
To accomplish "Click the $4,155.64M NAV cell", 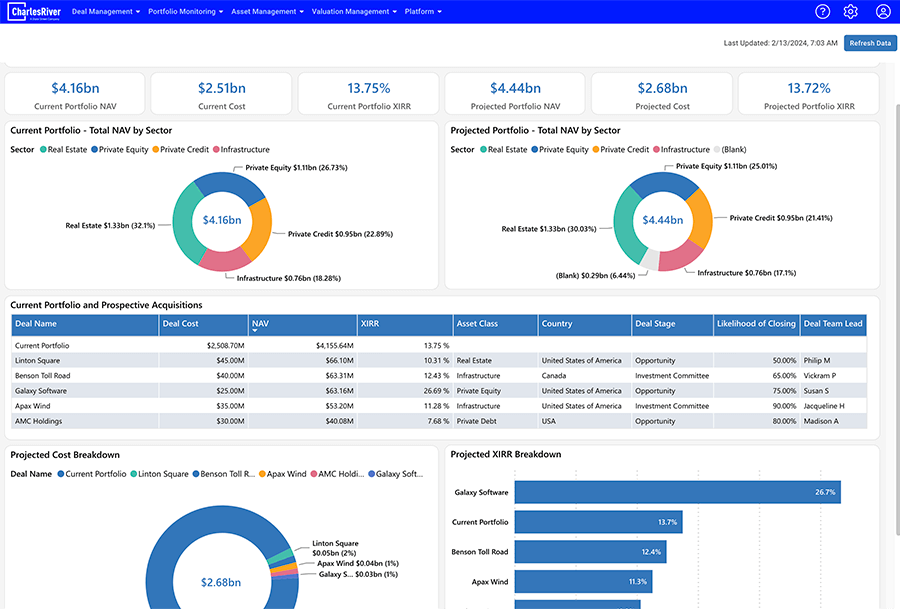I will 335,346.
